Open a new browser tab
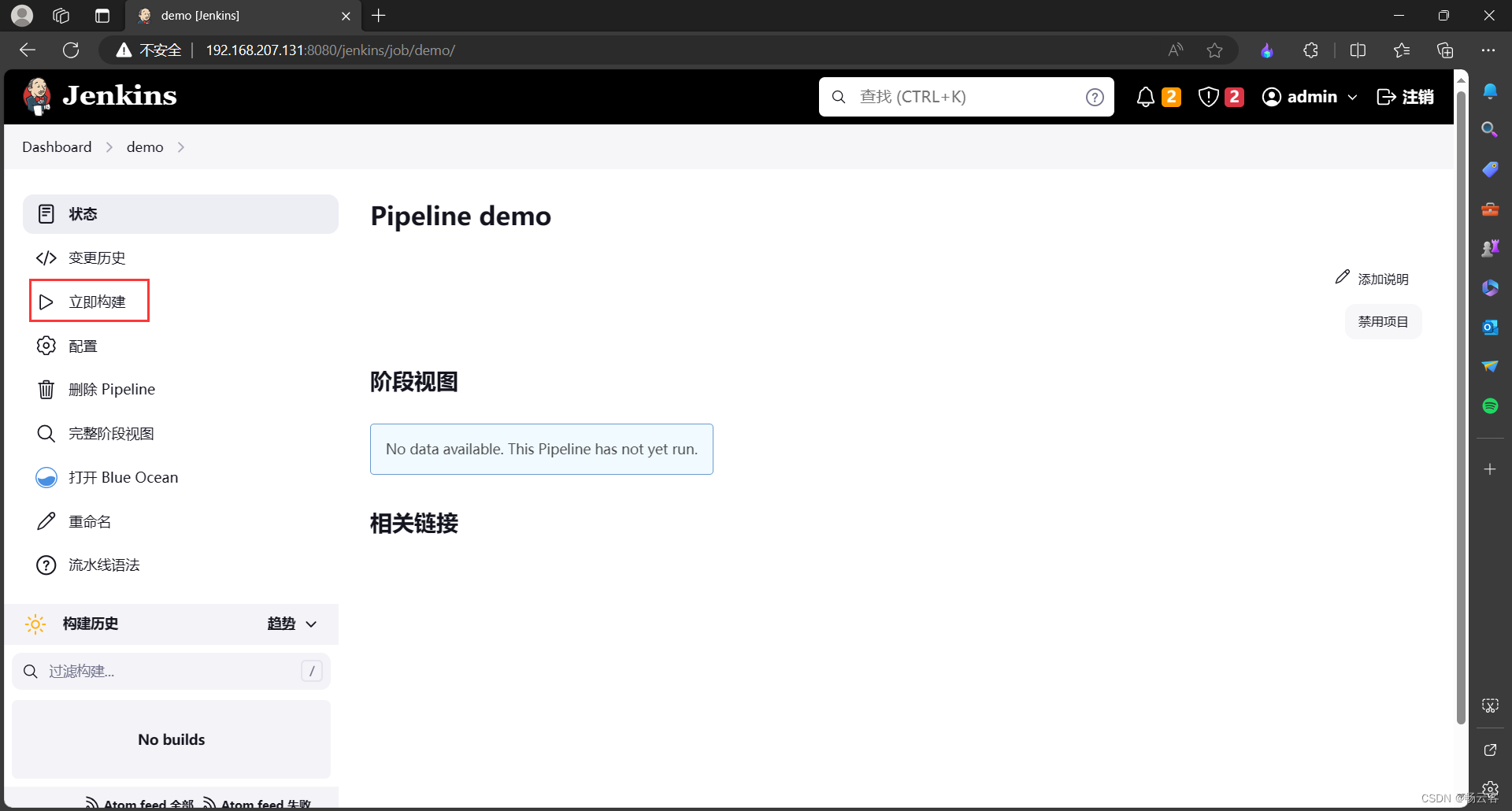The image size is (1512, 811). (379, 16)
